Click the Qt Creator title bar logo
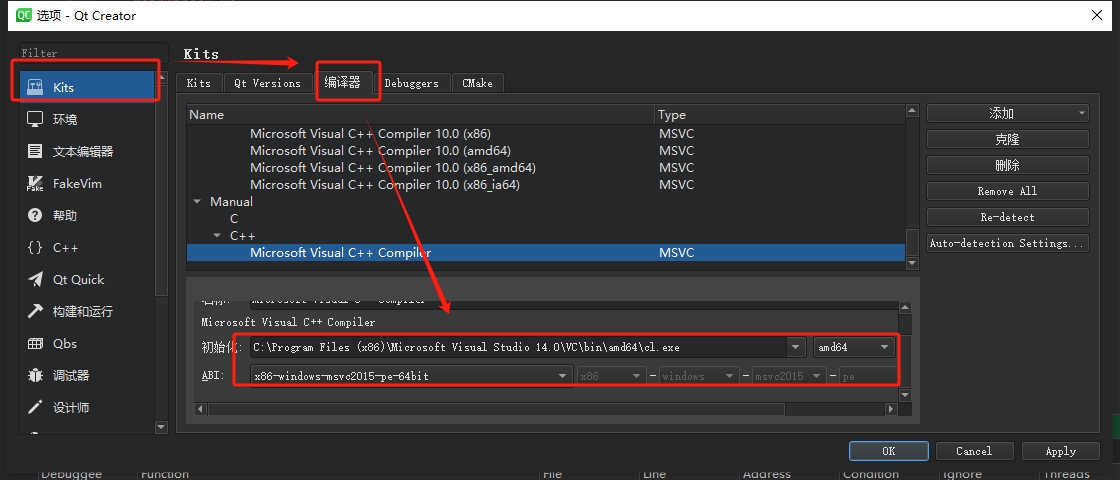 coord(23,15)
